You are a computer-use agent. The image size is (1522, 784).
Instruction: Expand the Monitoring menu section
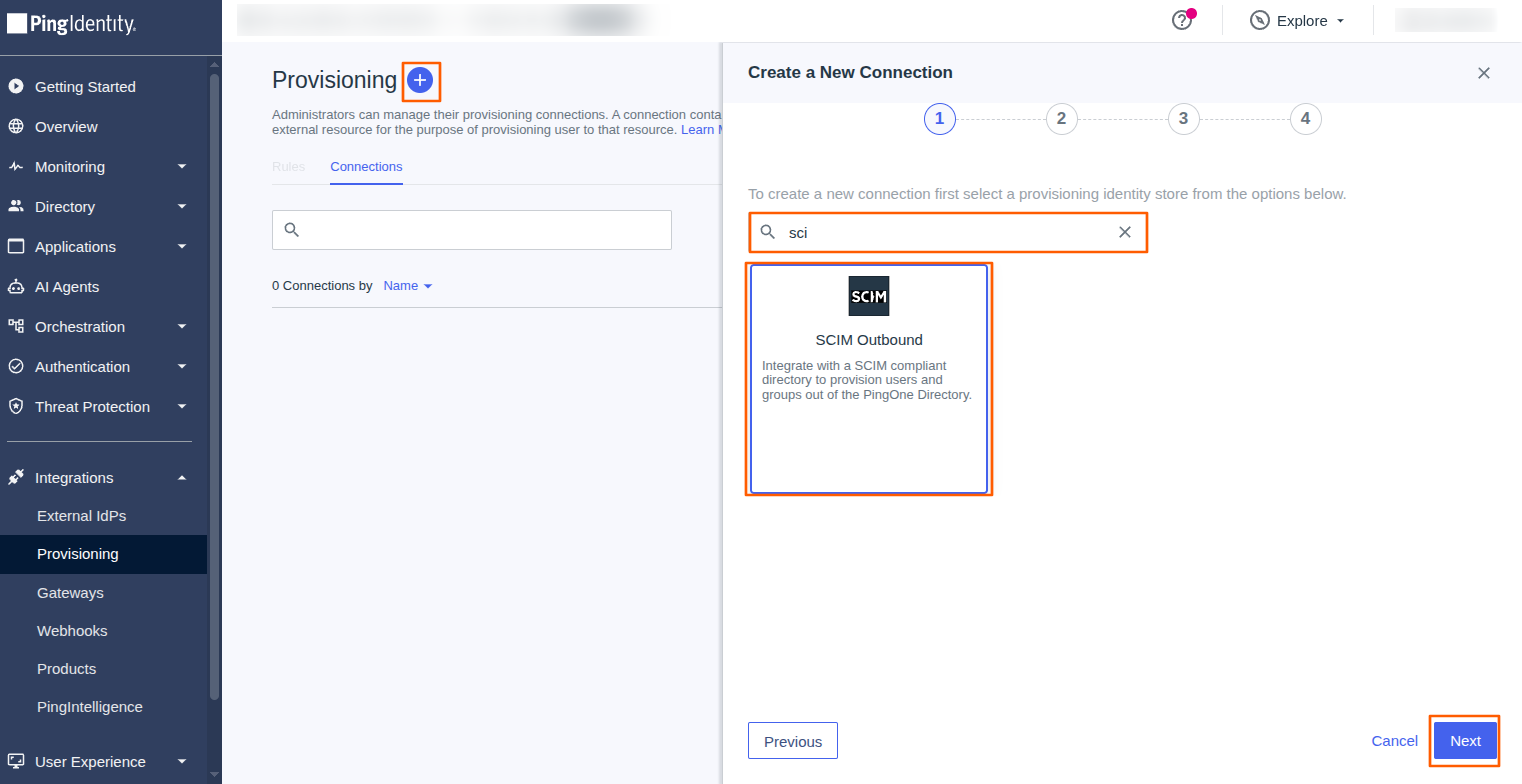coord(98,167)
